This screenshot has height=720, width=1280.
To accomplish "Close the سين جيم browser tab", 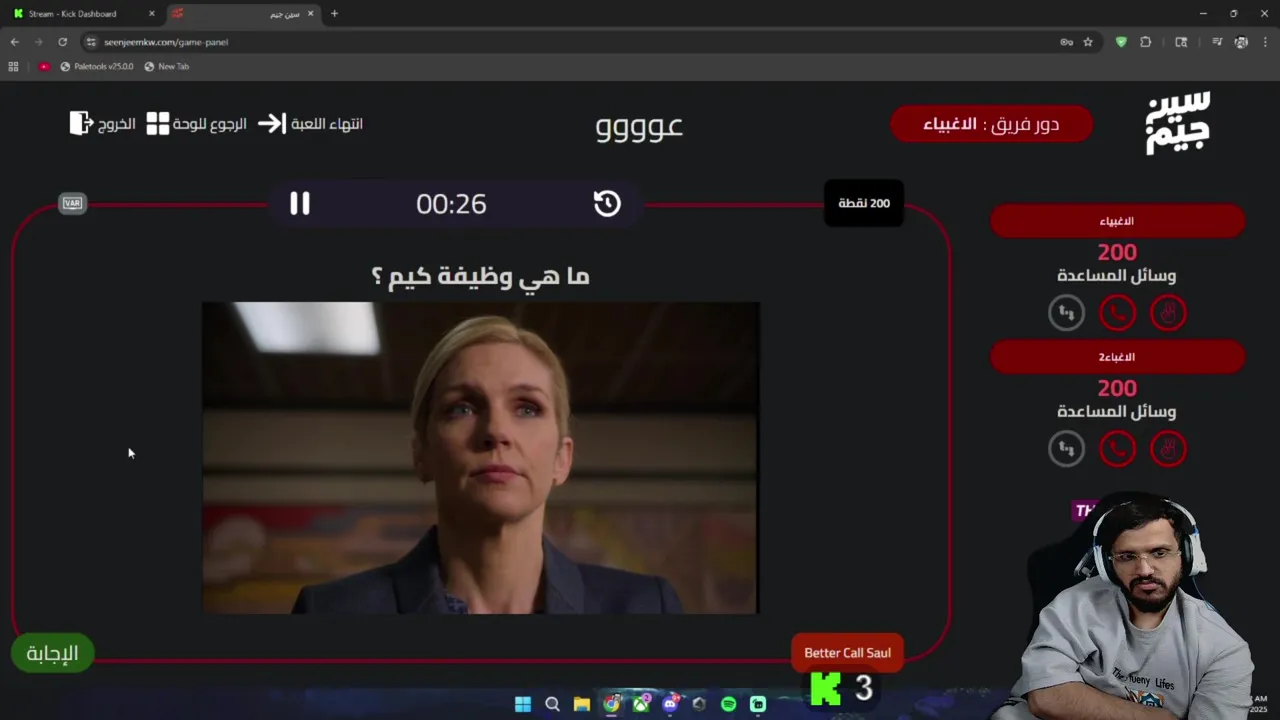I will pos(310,14).
